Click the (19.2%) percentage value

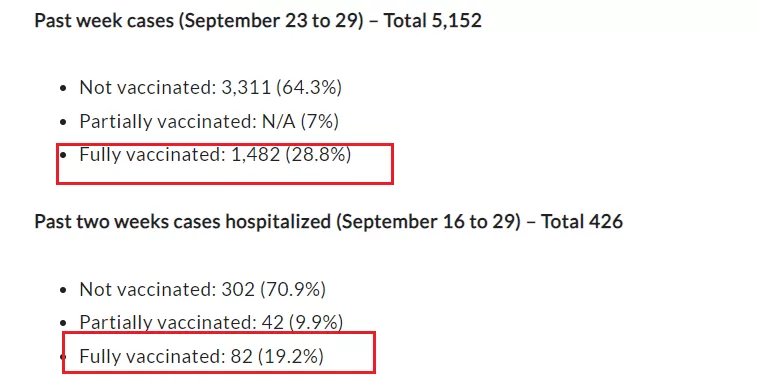tap(291, 356)
